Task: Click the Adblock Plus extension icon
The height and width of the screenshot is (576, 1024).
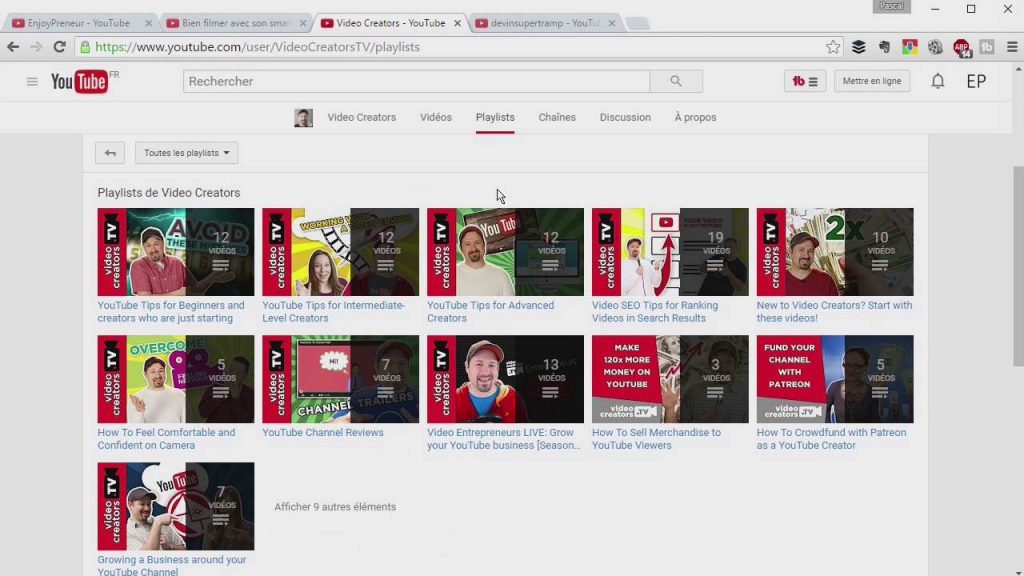Action: tap(961, 47)
